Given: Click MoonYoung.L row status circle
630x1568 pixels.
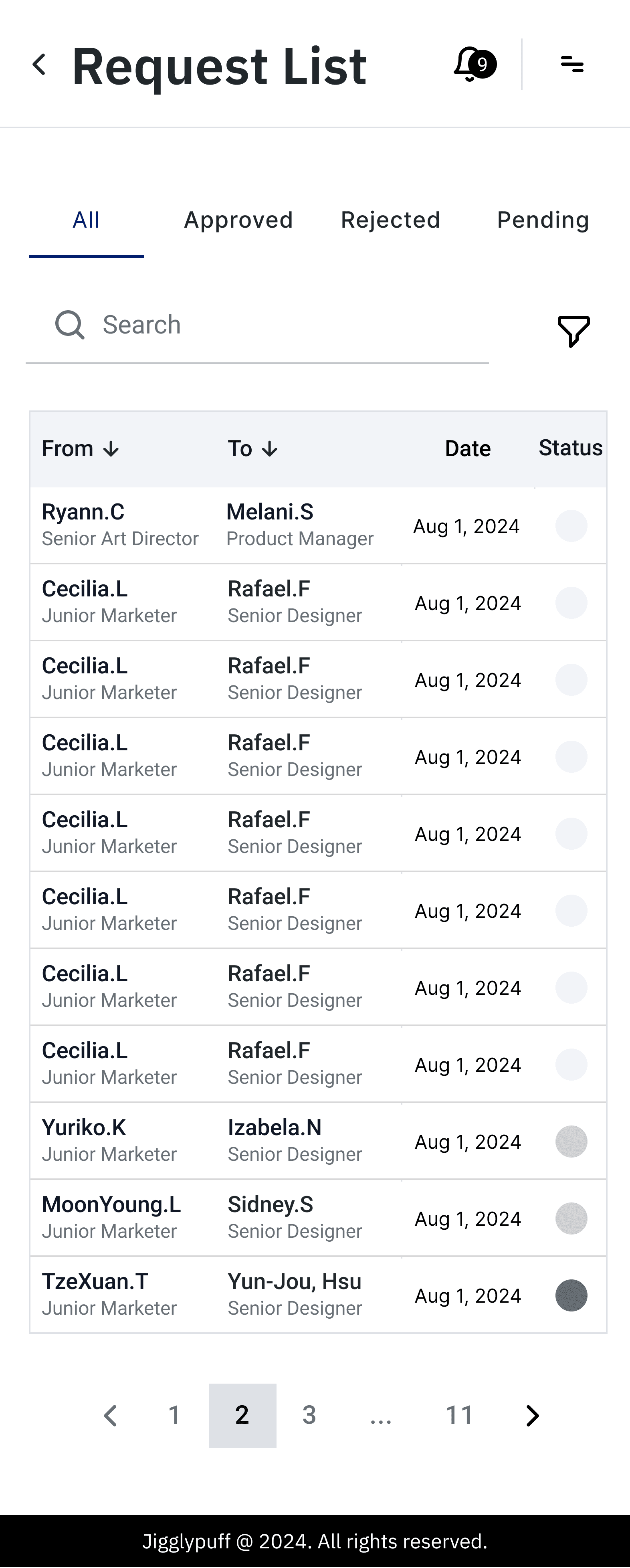Looking at the screenshot, I should (x=571, y=1218).
